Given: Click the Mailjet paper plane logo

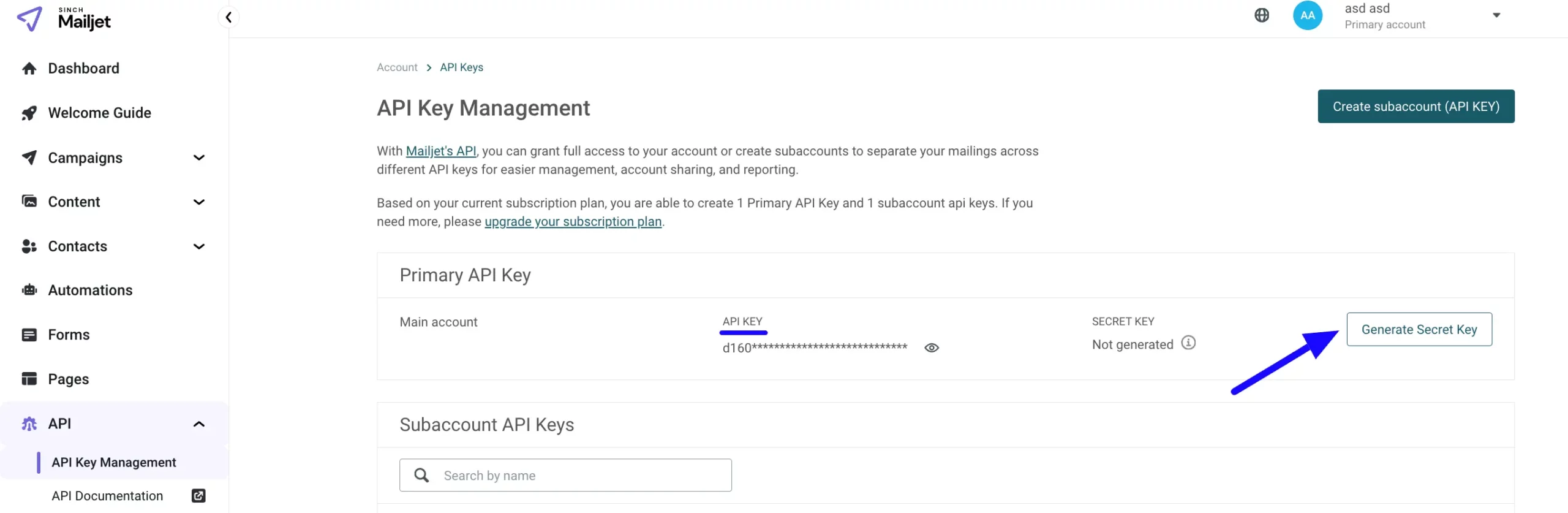Looking at the screenshot, I should tap(29, 18).
